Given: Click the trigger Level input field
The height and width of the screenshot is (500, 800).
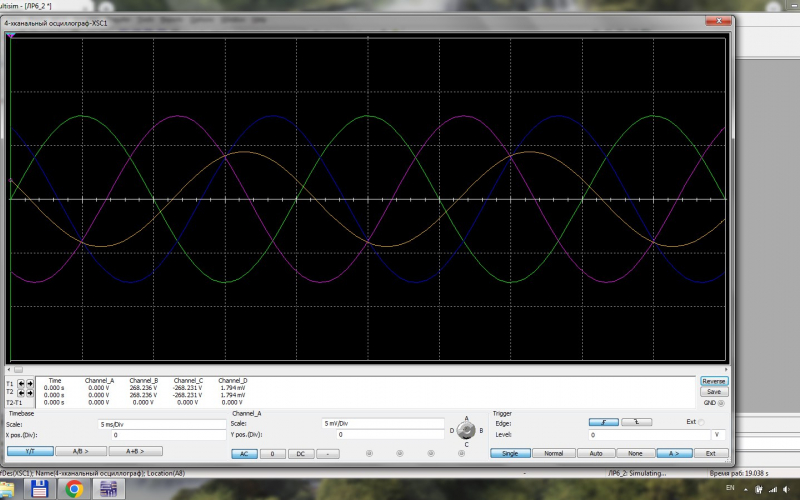Looking at the screenshot, I should (x=649, y=435).
